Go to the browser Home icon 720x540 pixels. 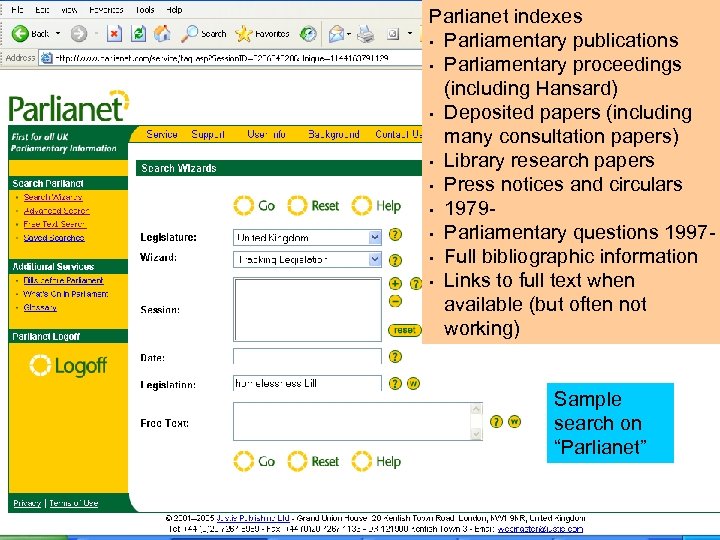[x=162, y=34]
